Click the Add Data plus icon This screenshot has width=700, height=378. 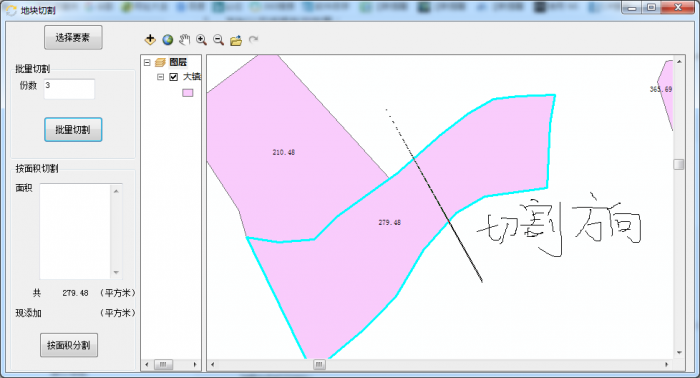(x=150, y=40)
